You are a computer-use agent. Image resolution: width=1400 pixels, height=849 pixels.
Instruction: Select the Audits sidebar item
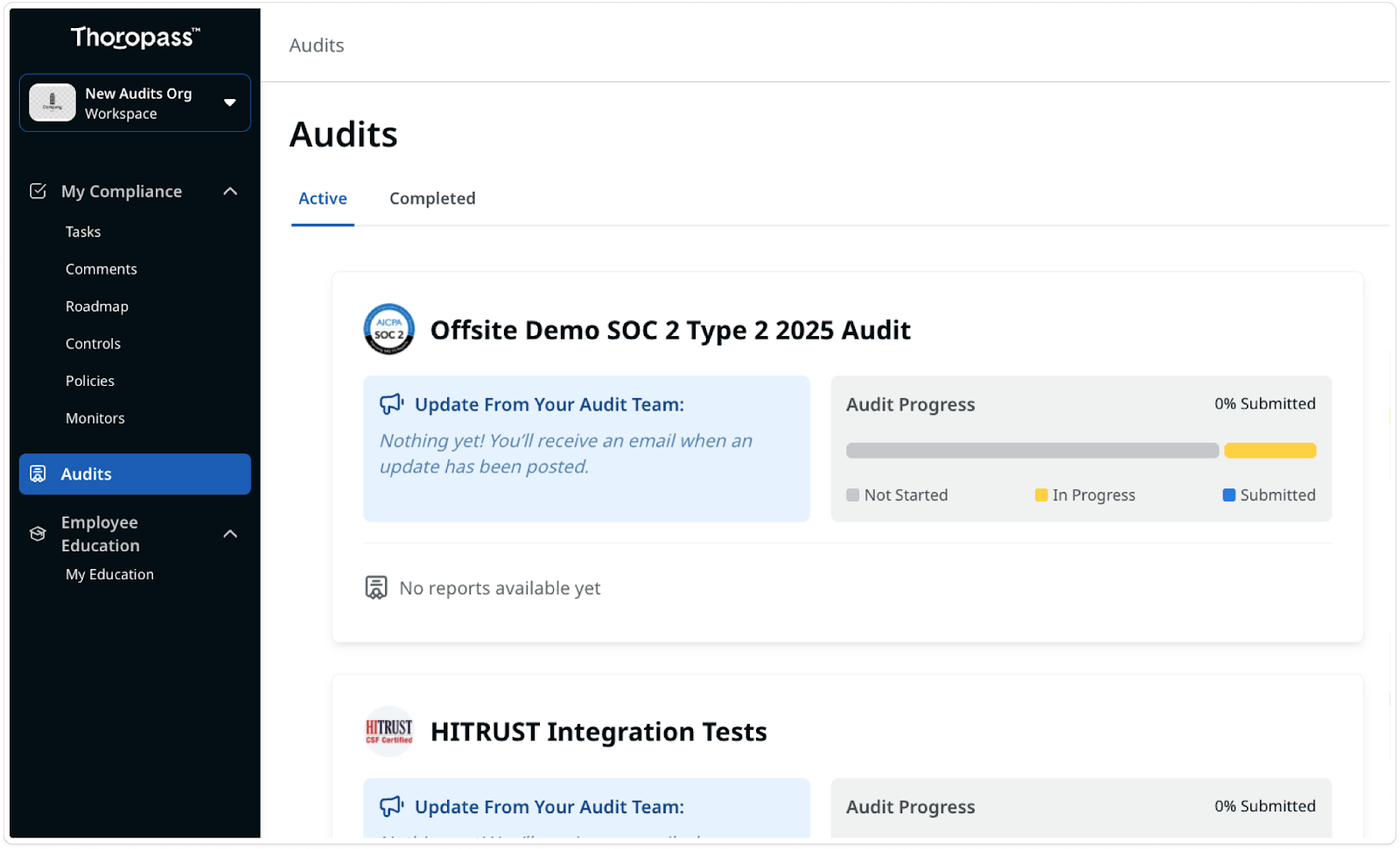(135, 474)
